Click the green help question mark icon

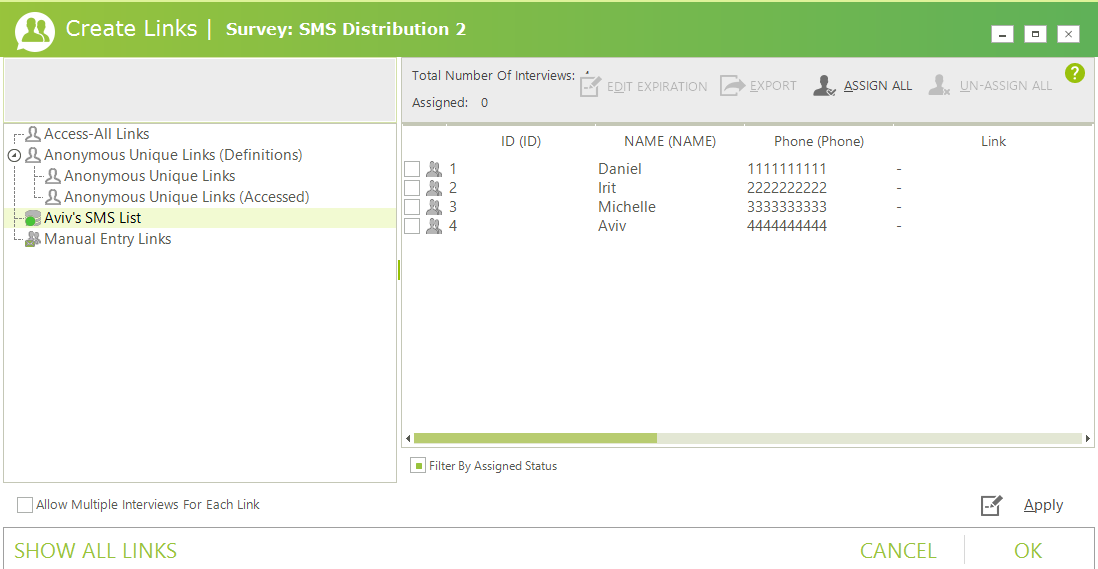(1075, 73)
